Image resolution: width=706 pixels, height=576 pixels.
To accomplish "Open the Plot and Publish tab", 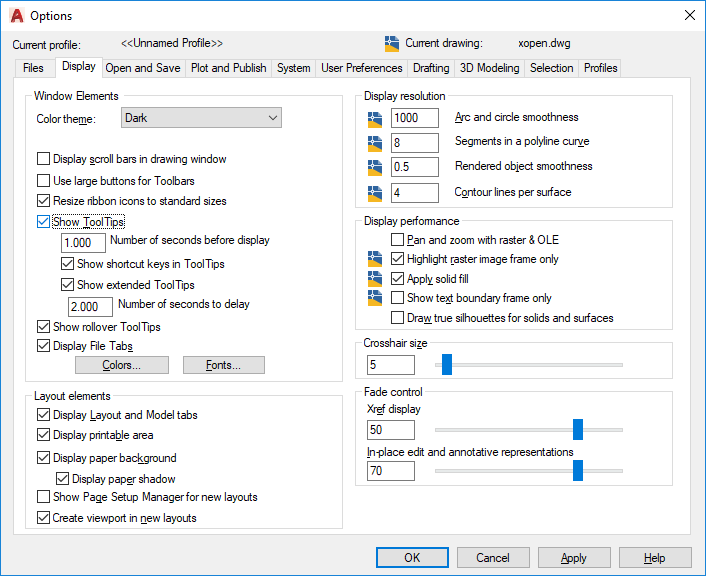I will (x=228, y=68).
